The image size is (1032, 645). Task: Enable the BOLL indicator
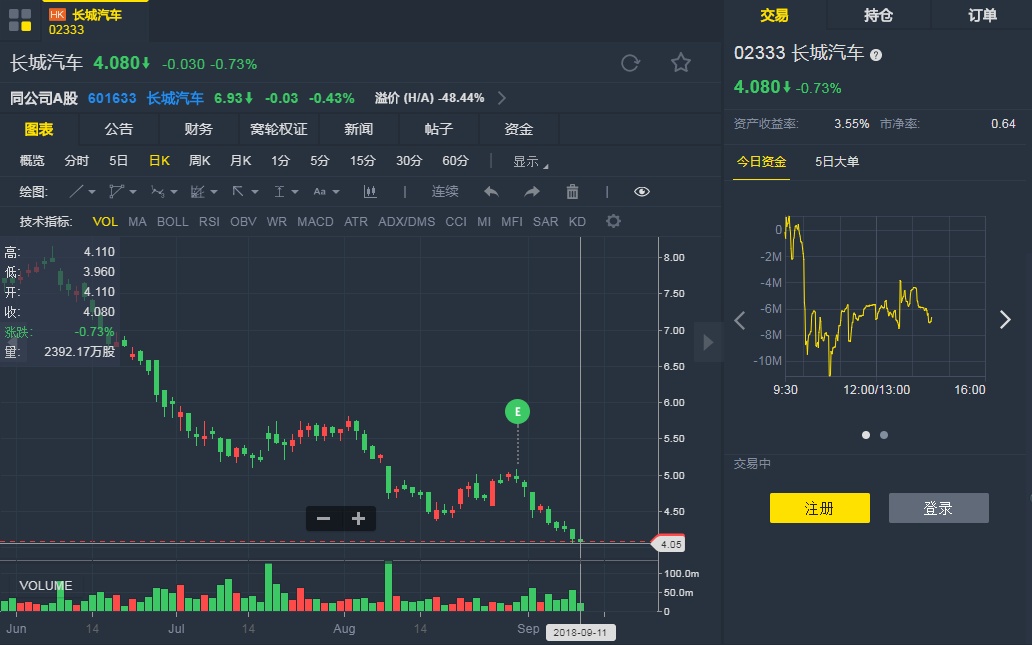coord(172,222)
